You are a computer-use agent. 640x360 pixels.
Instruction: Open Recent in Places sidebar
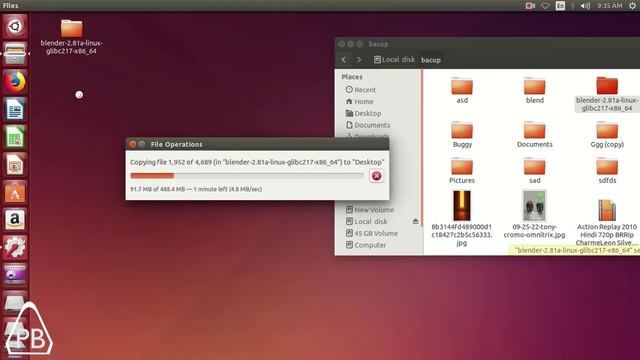pos(361,89)
